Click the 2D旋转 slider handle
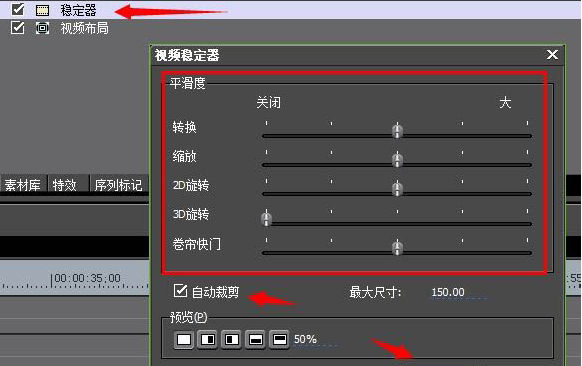Screen dimensions: 582x366 pos(397,189)
